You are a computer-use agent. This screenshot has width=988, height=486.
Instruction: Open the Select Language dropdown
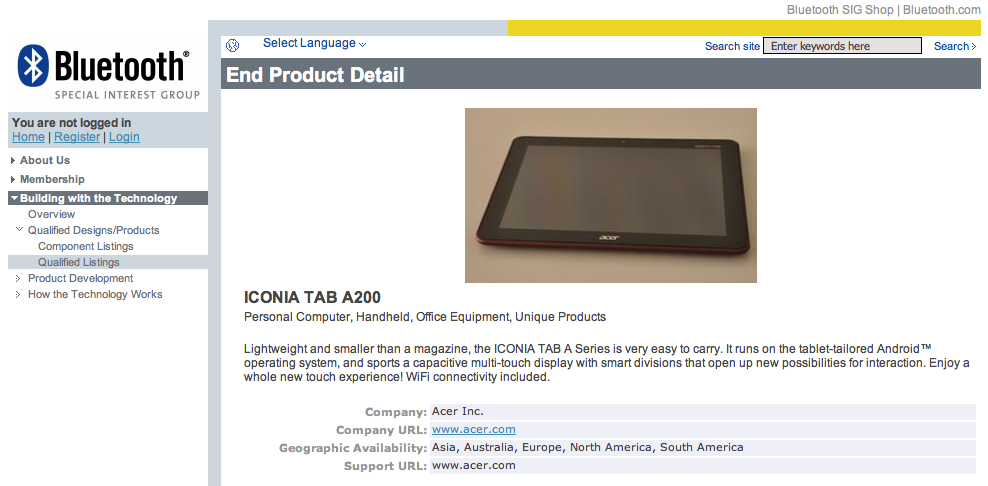(314, 43)
